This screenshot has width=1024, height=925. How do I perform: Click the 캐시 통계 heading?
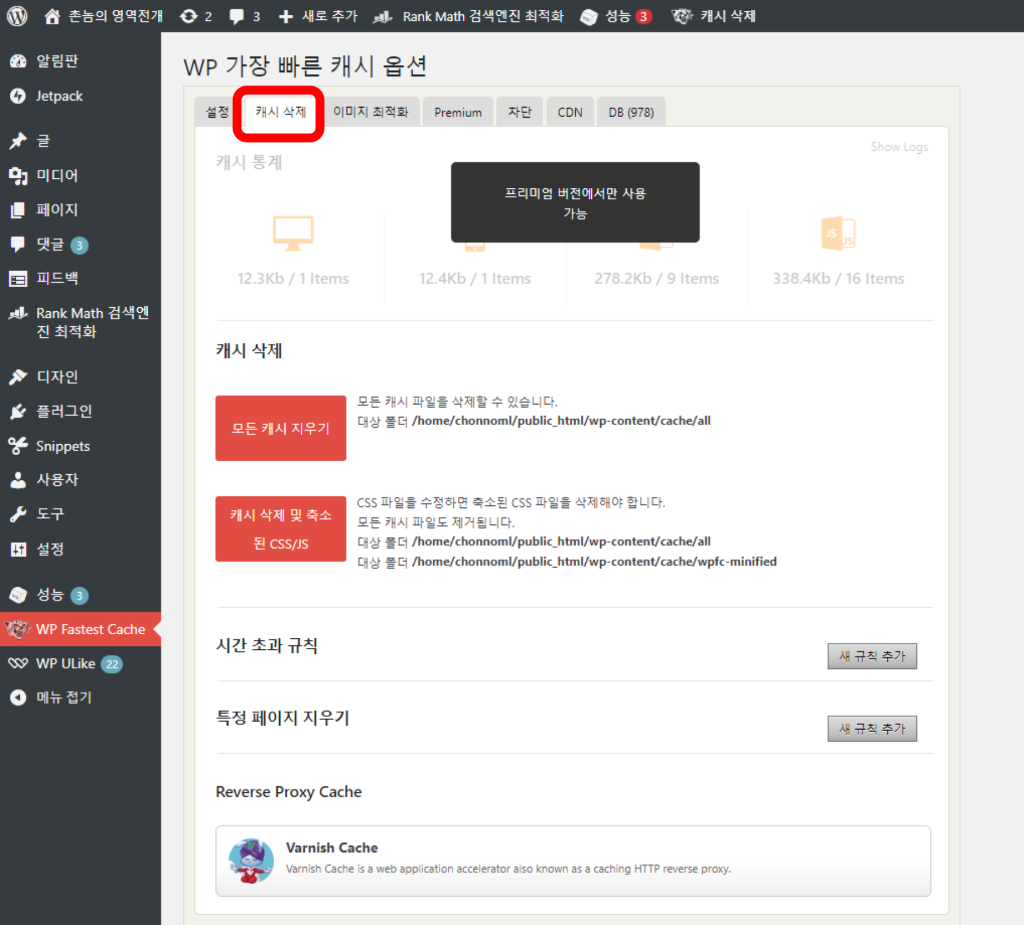(249, 162)
